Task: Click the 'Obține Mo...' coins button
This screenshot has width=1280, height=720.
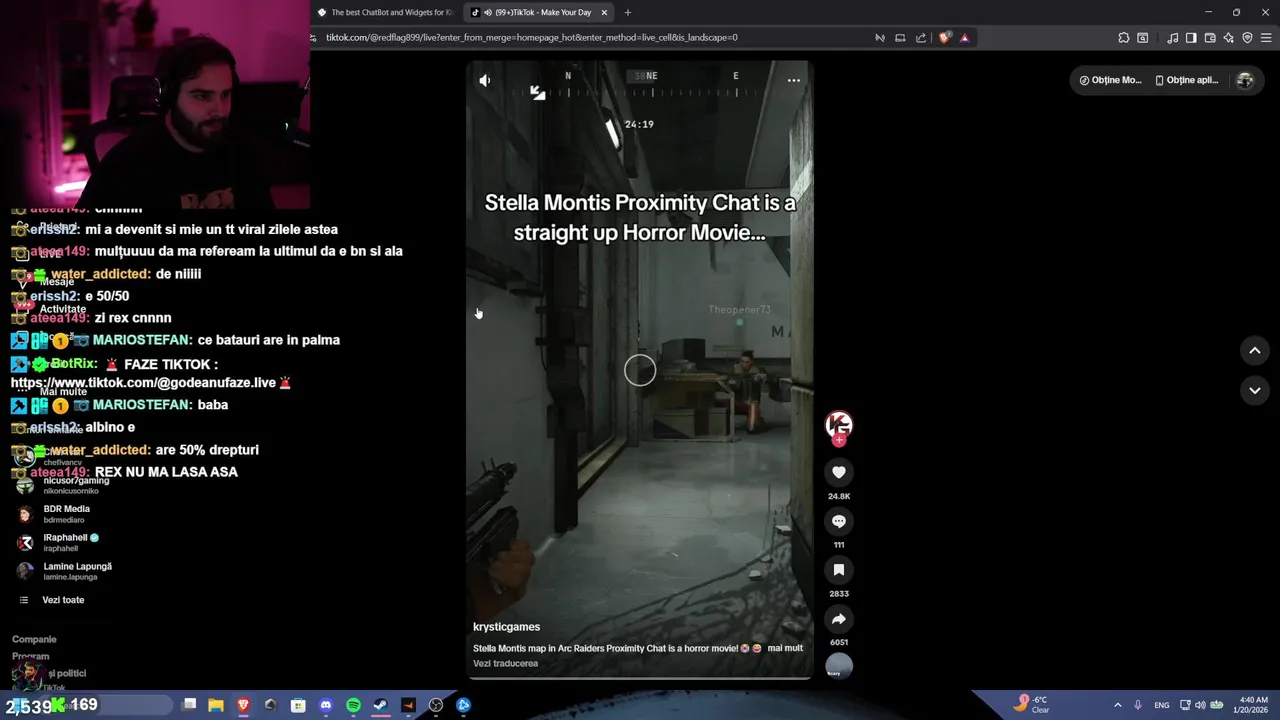Action: pos(1110,80)
